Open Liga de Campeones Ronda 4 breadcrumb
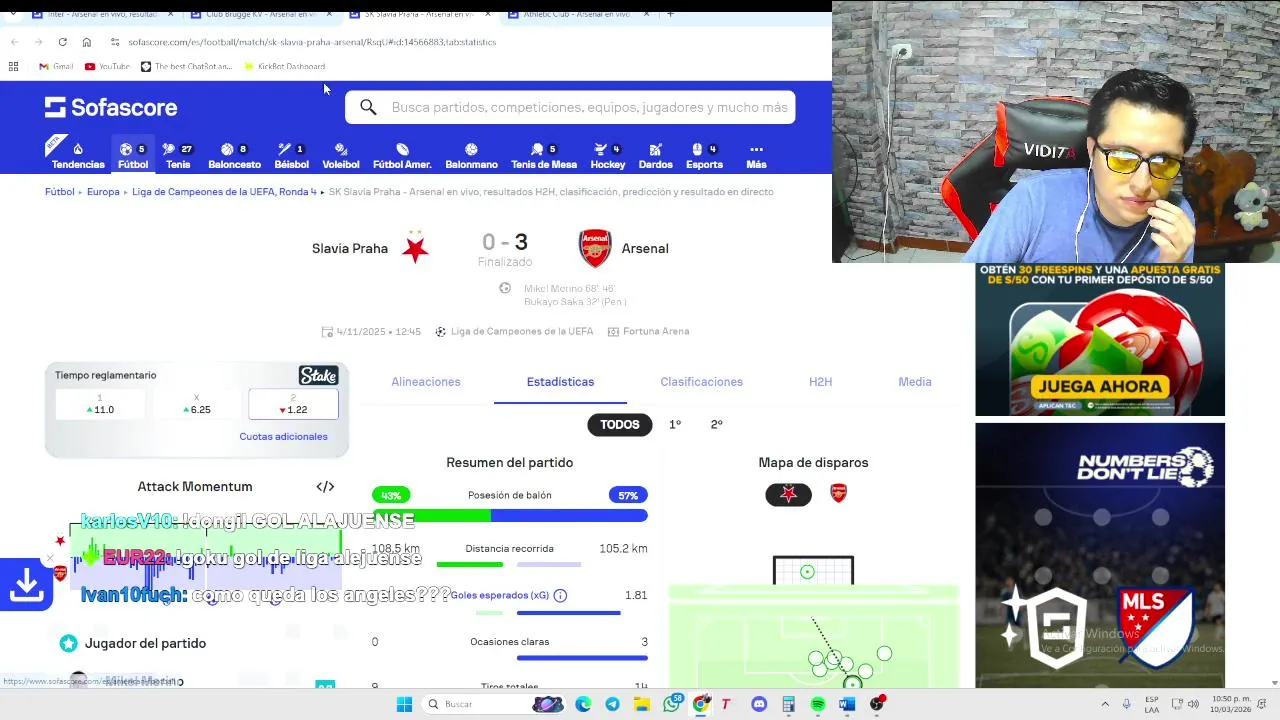 [x=224, y=192]
